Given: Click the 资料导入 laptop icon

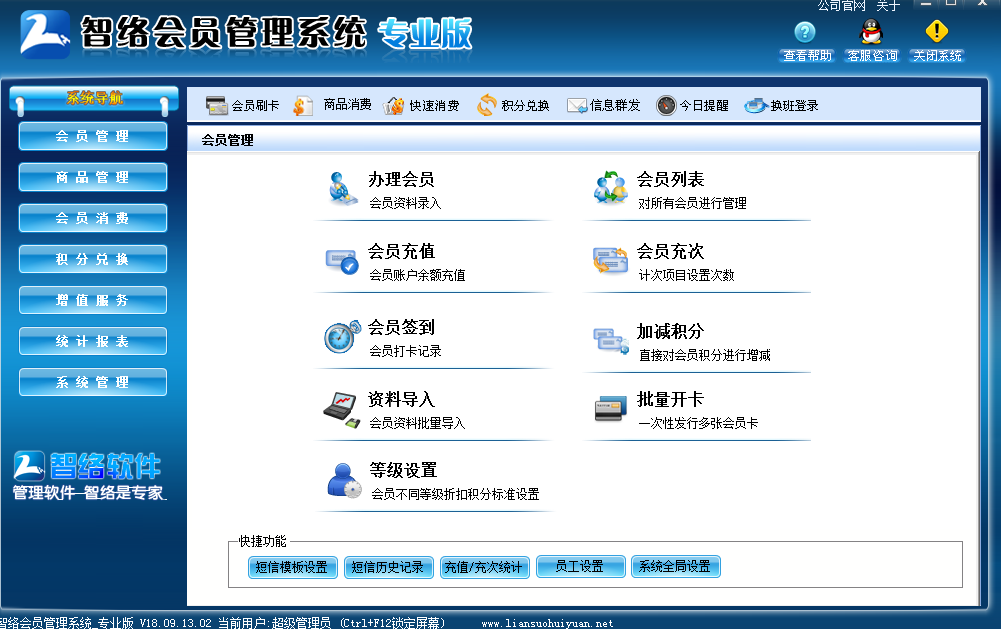Looking at the screenshot, I should click(342, 409).
